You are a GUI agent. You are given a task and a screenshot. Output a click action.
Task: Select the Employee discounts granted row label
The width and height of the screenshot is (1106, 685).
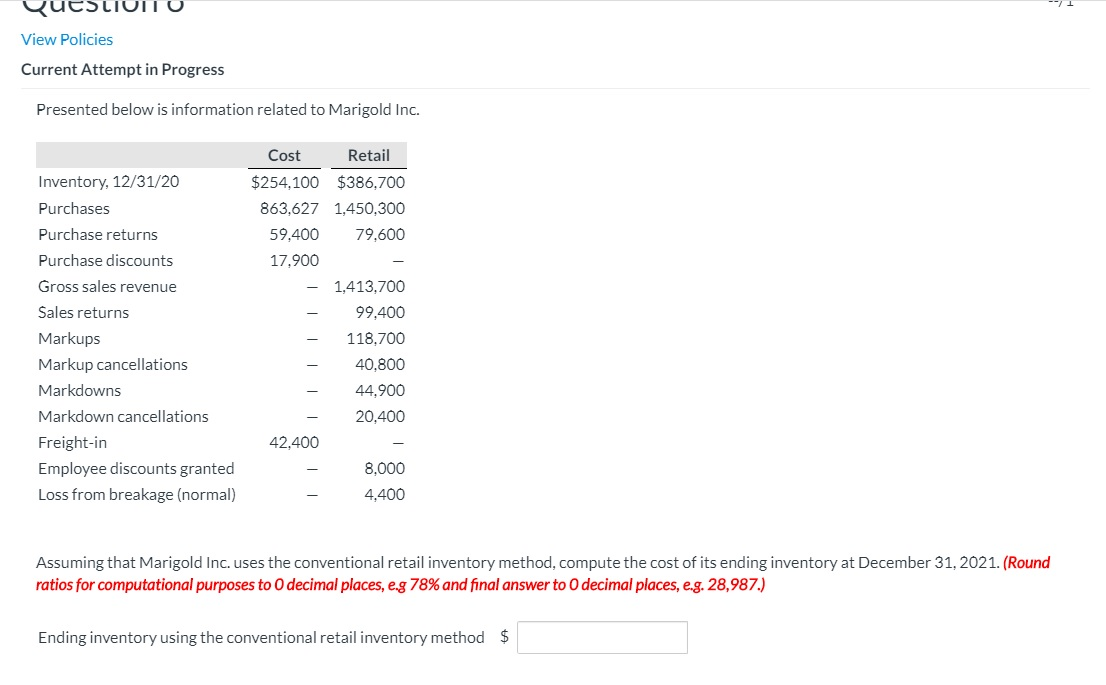(135, 468)
